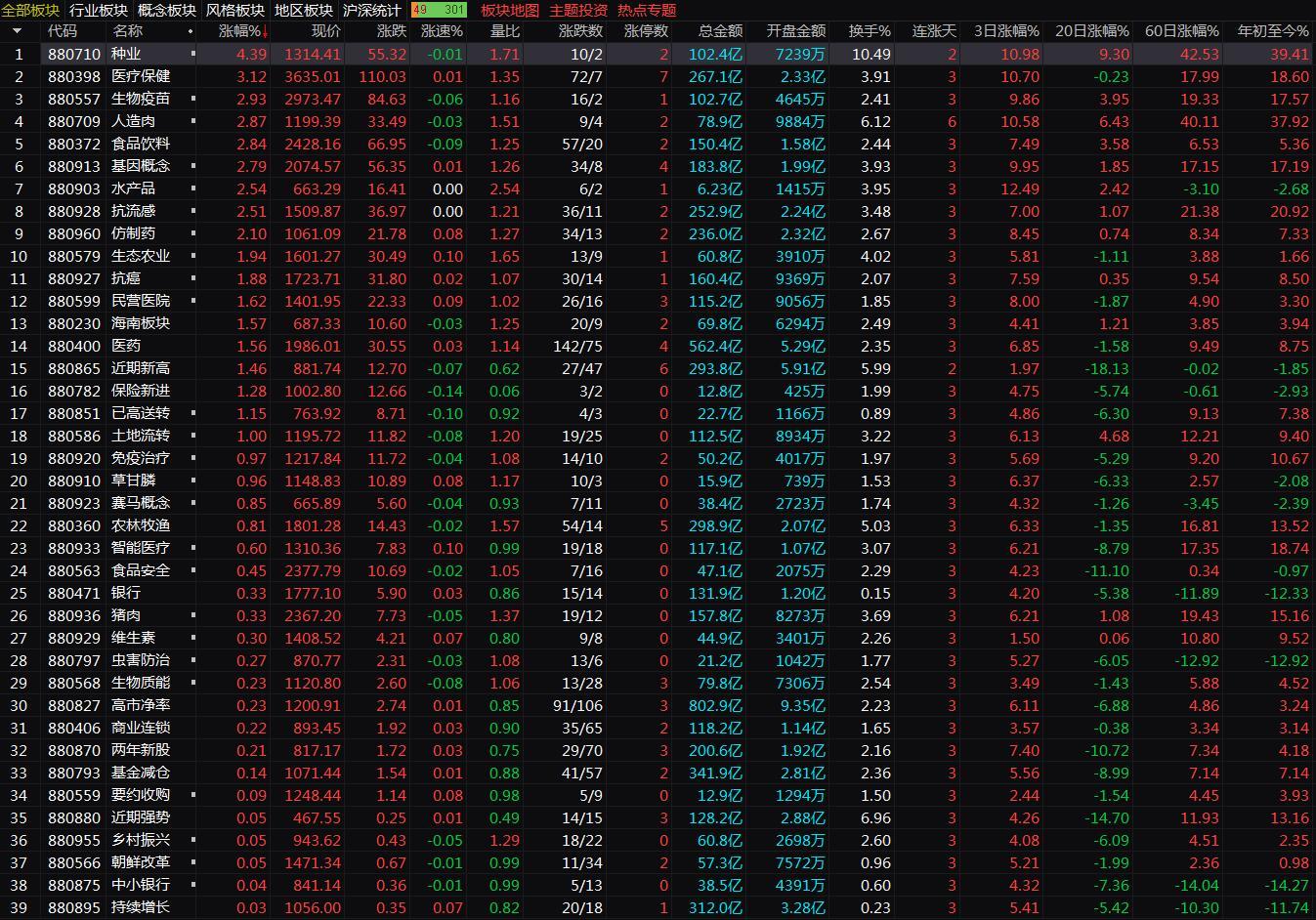The image size is (1316, 920).
Task: Sort by the 3日涨幅% column header
Action: click(x=1006, y=31)
